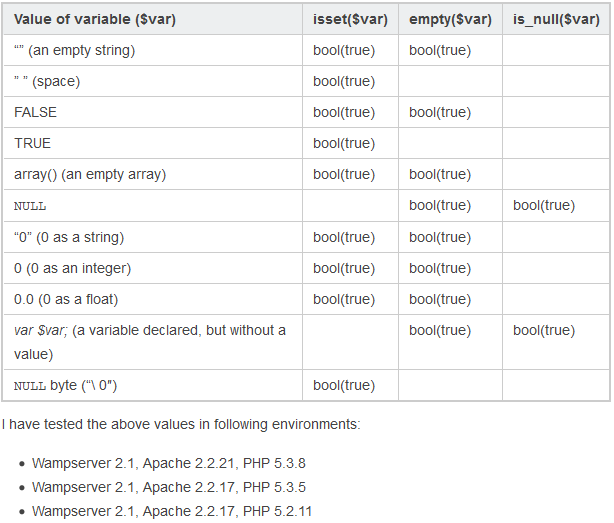Click the PHP 5.3.8 environment bullet
The height and width of the screenshot is (523, 614).
point(168,463)
